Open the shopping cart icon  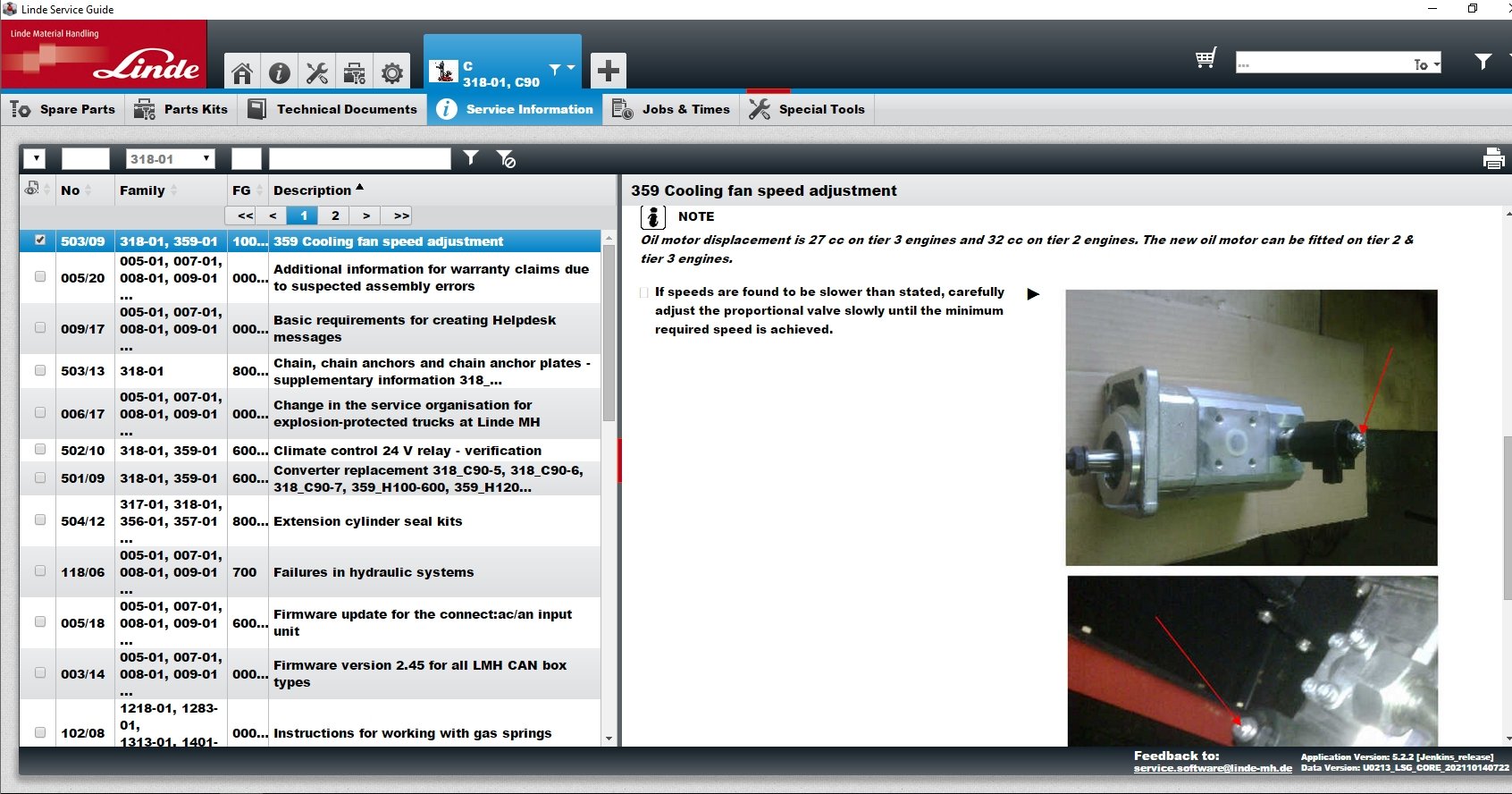coord(1205,59)
